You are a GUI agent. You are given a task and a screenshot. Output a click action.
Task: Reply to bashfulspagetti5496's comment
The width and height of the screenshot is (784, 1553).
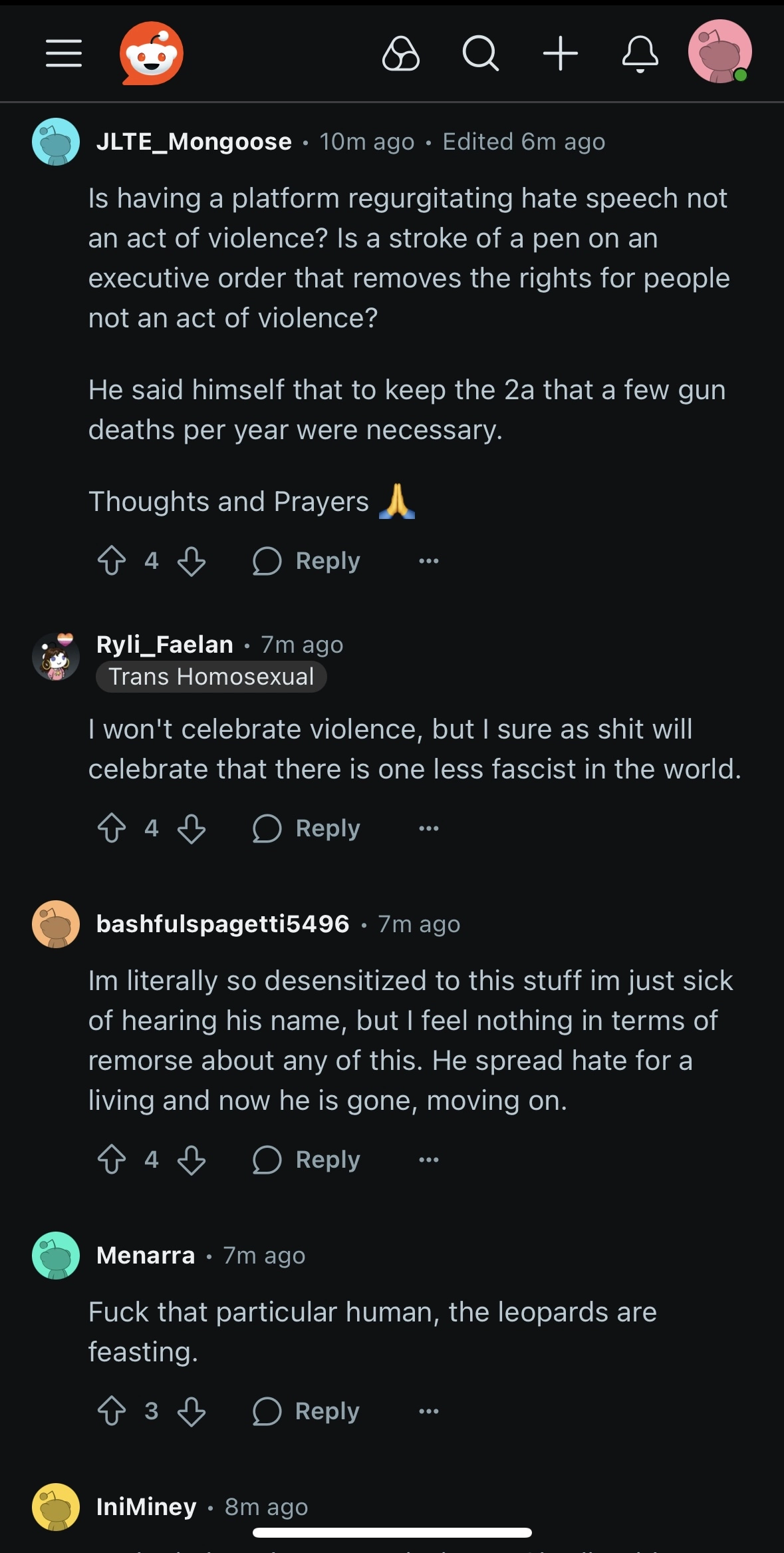pyautogui.click(x=307, y=1160)
